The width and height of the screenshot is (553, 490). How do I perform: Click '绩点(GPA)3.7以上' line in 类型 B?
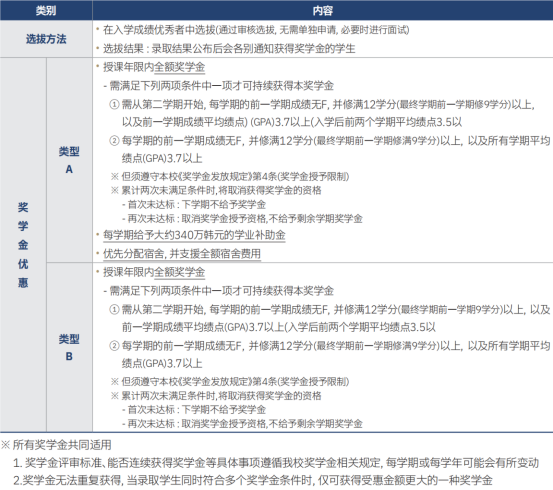click(x=162, y=363)
